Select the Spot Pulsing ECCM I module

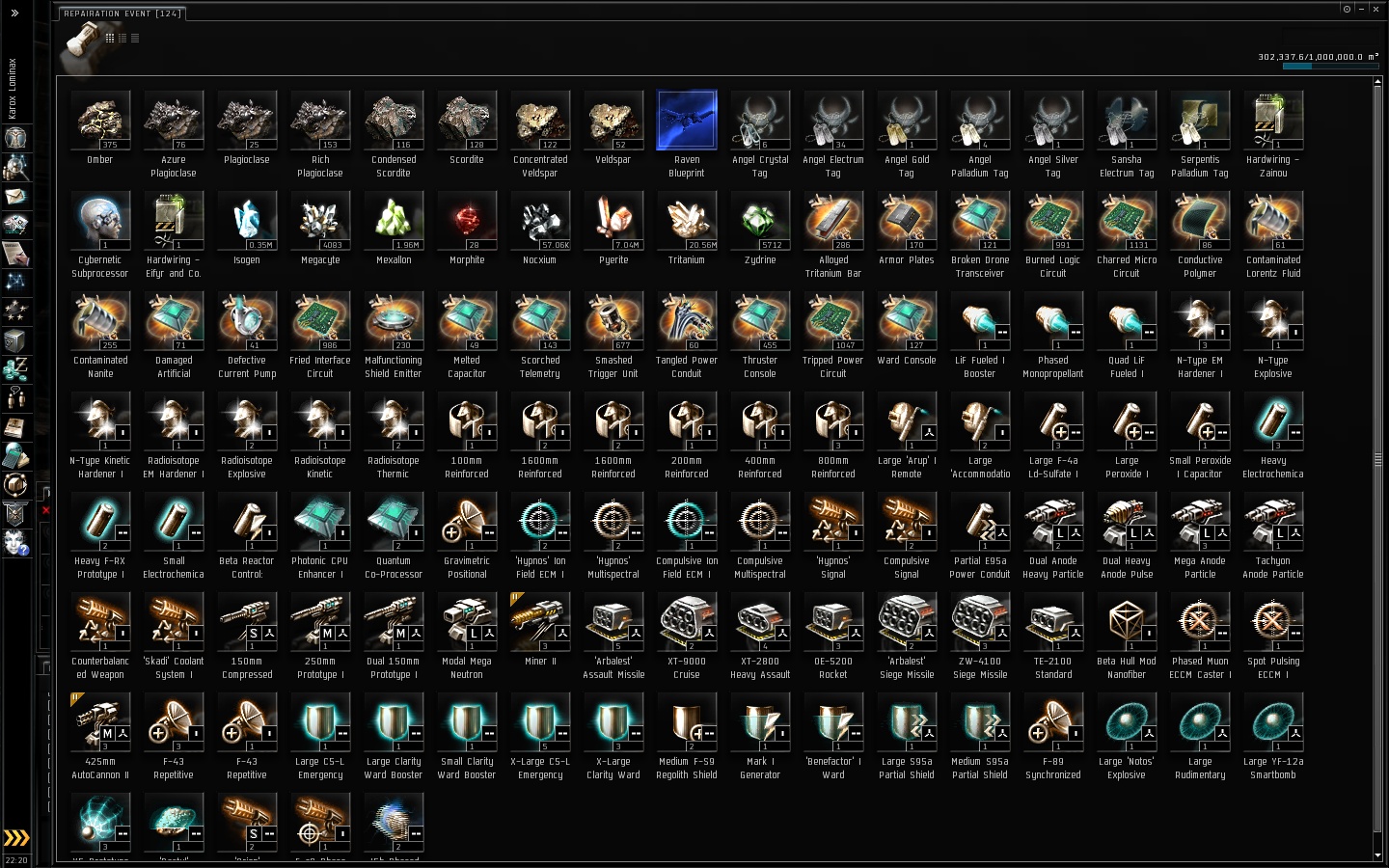point(1273,637)
